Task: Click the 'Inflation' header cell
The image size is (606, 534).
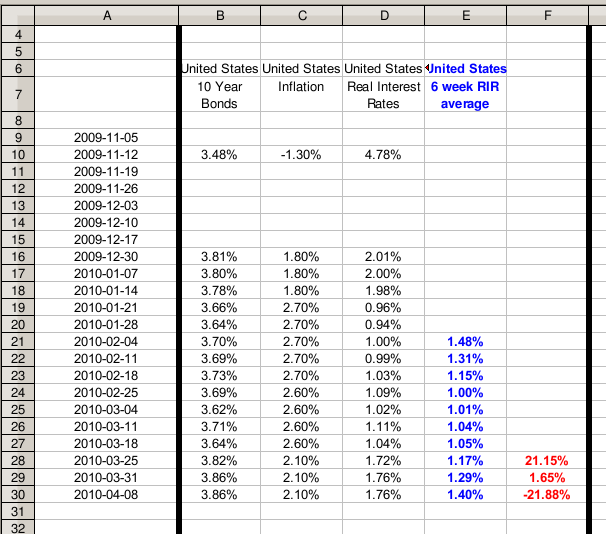Action: click(301, 94)
